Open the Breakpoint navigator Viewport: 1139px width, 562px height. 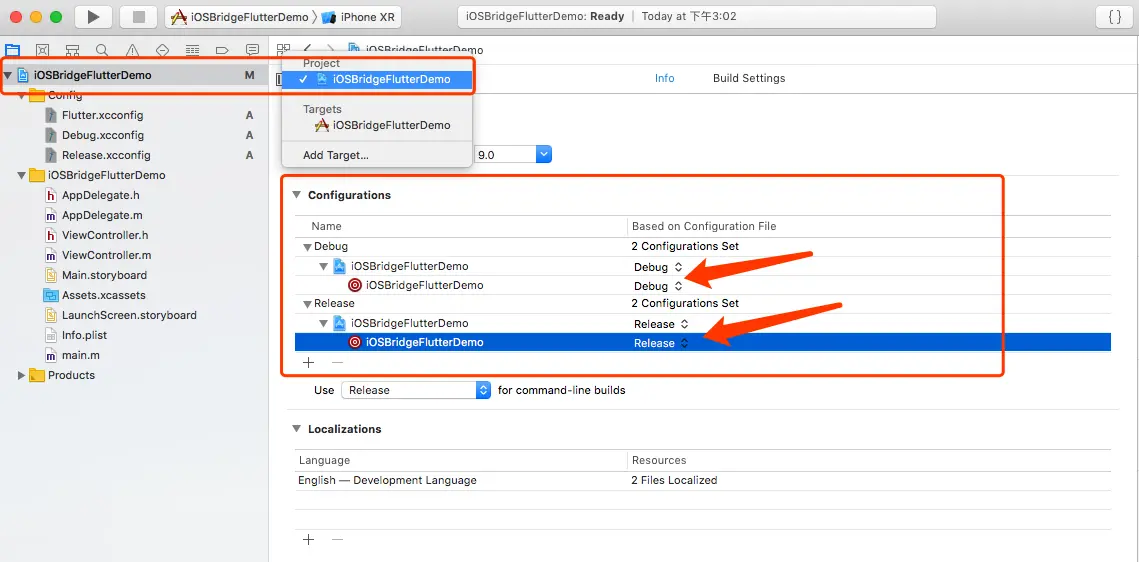(222, 50)
